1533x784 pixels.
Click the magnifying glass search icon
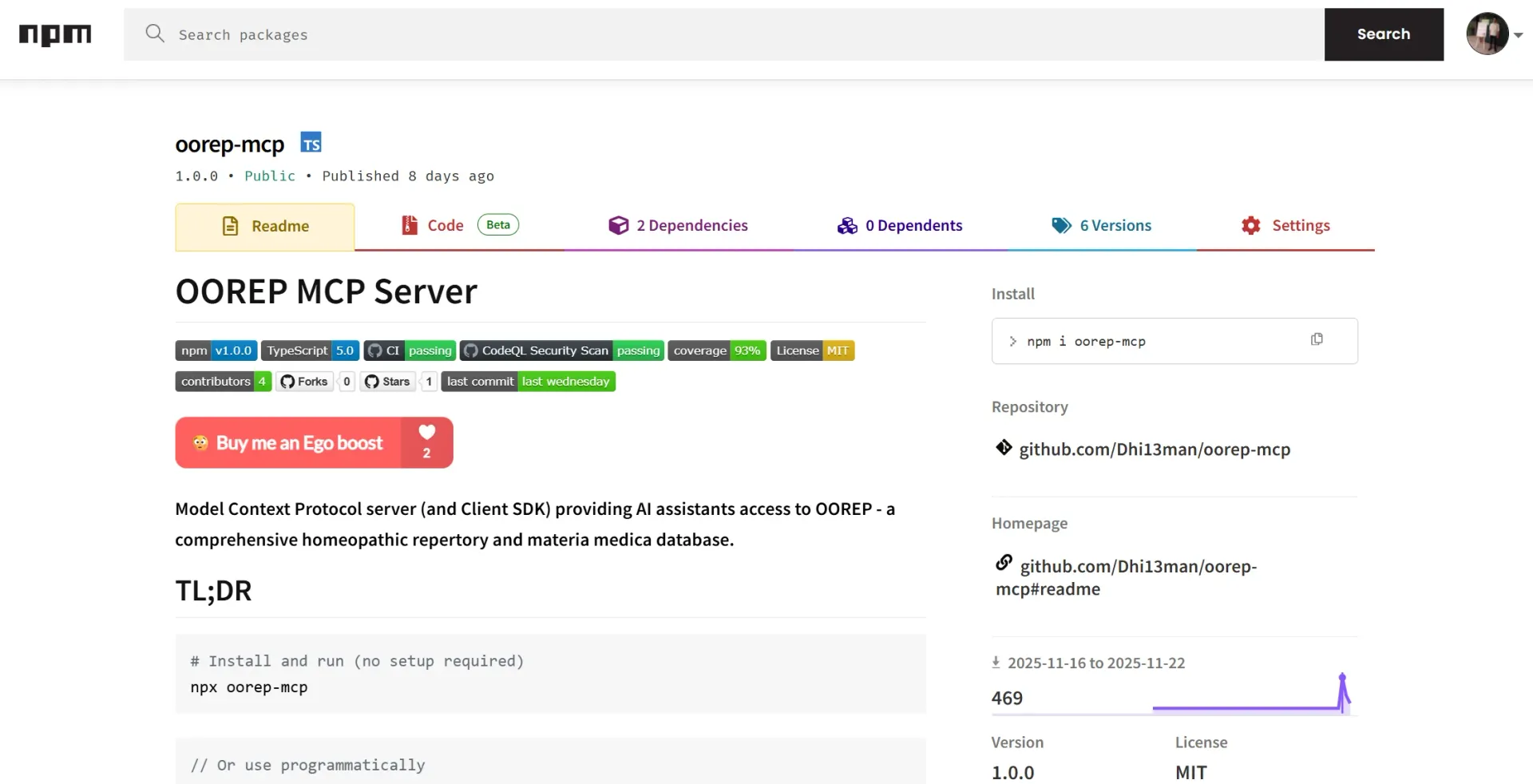[x=154, y=34]
